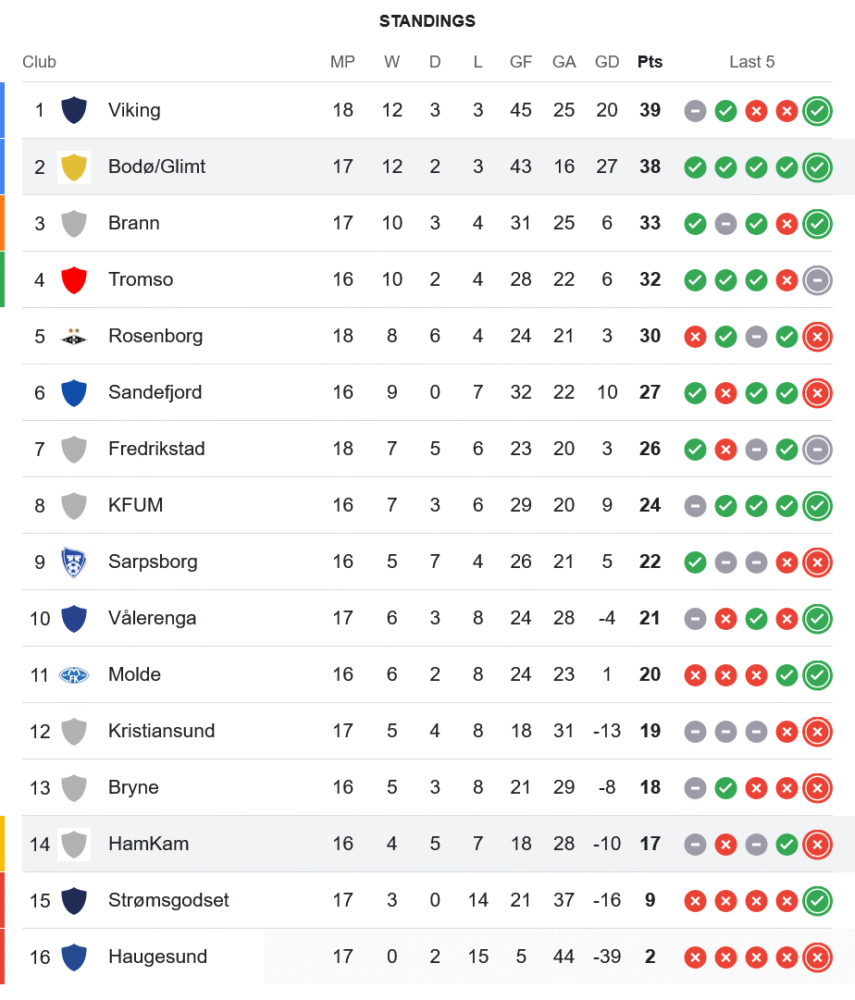The image size is (855, 1000).
Task: Click the GD column header
Action: 607,62
